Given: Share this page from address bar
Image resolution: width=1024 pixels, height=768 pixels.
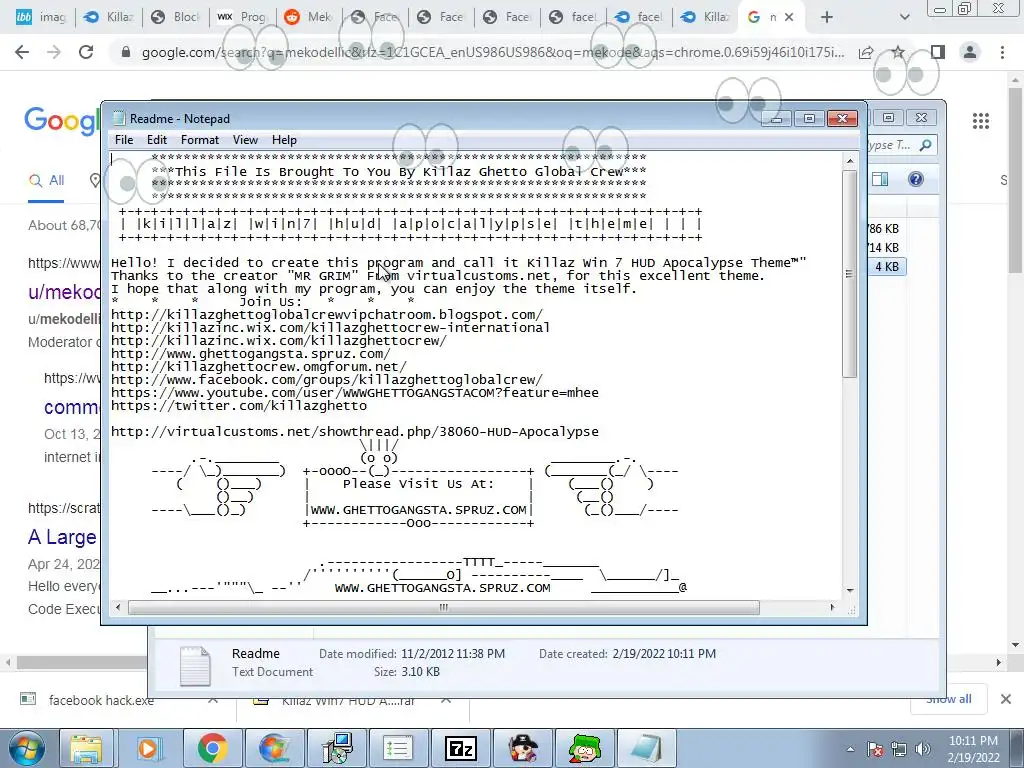Looking at the screenshot, I should click(x=866, y=52).
